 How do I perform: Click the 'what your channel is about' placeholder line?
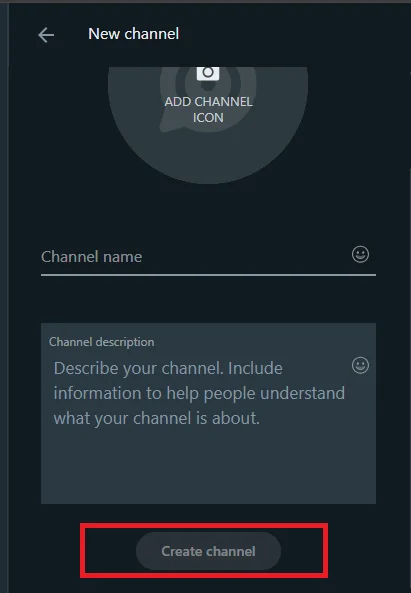157,418
